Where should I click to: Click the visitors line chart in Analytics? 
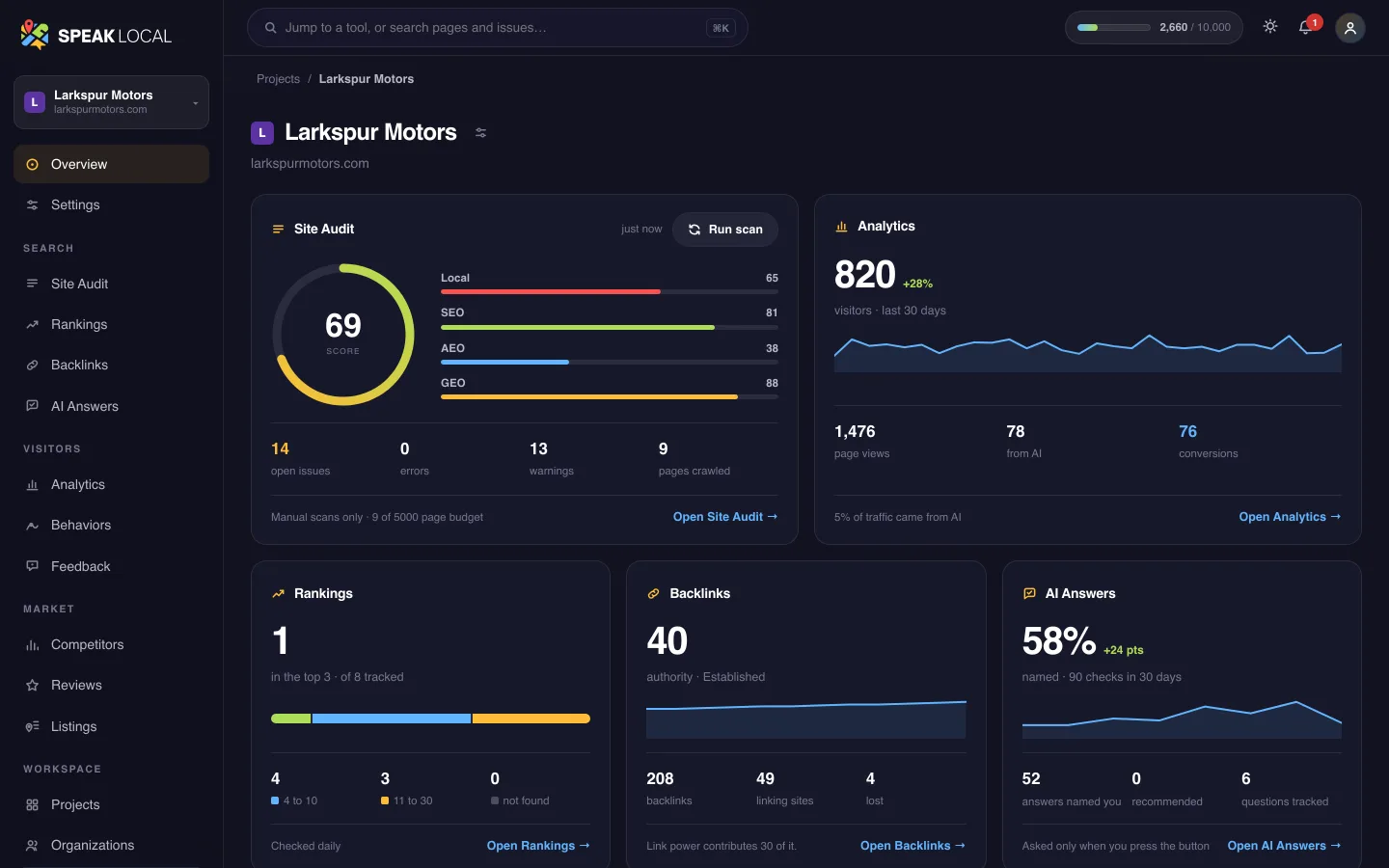click(1088, 353)
